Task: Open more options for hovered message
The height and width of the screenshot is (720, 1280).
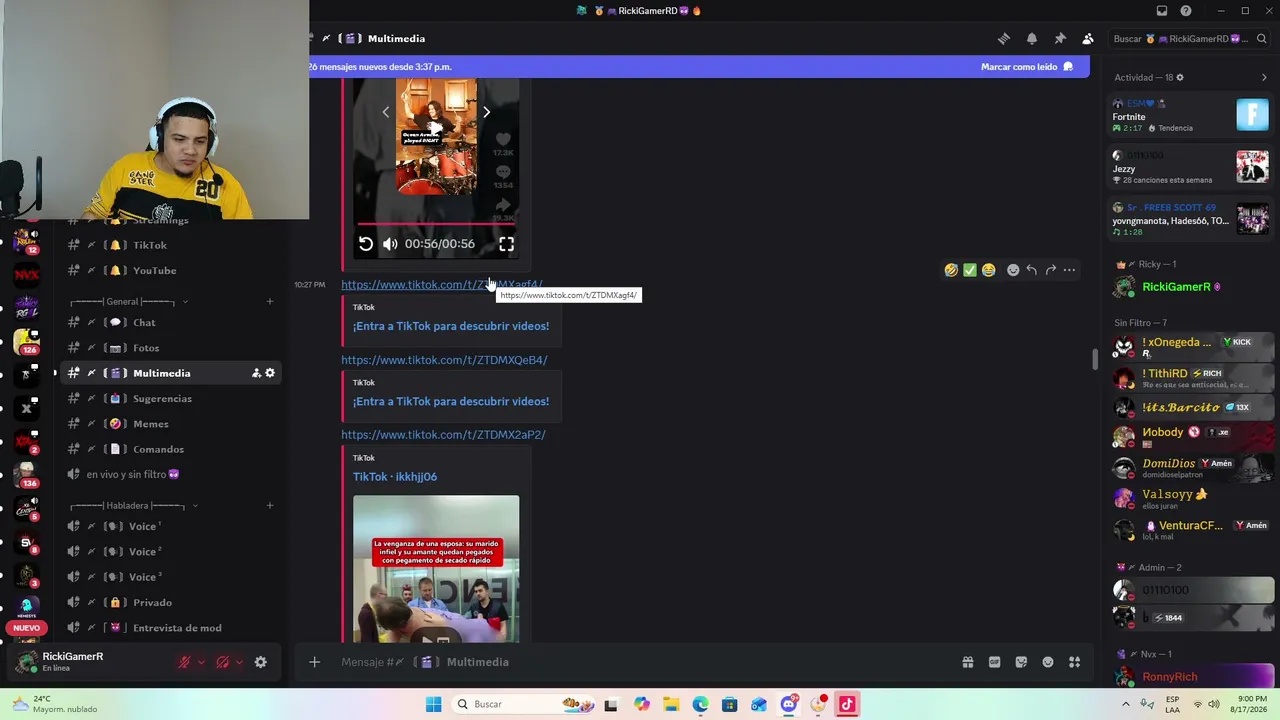Action: pyautogui.click(x=1070, y=270)
